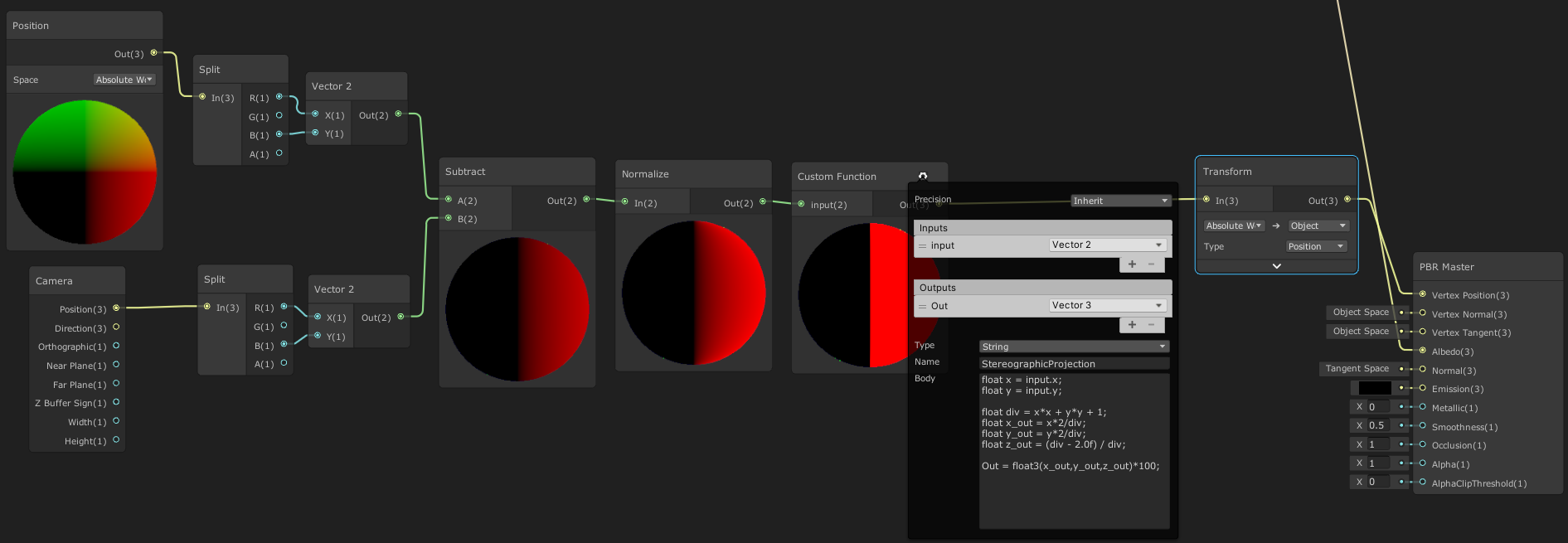Edit the Smoothness 0.5 value field
Viewport: 1568px width, 543px height.
coord(1379,425)
